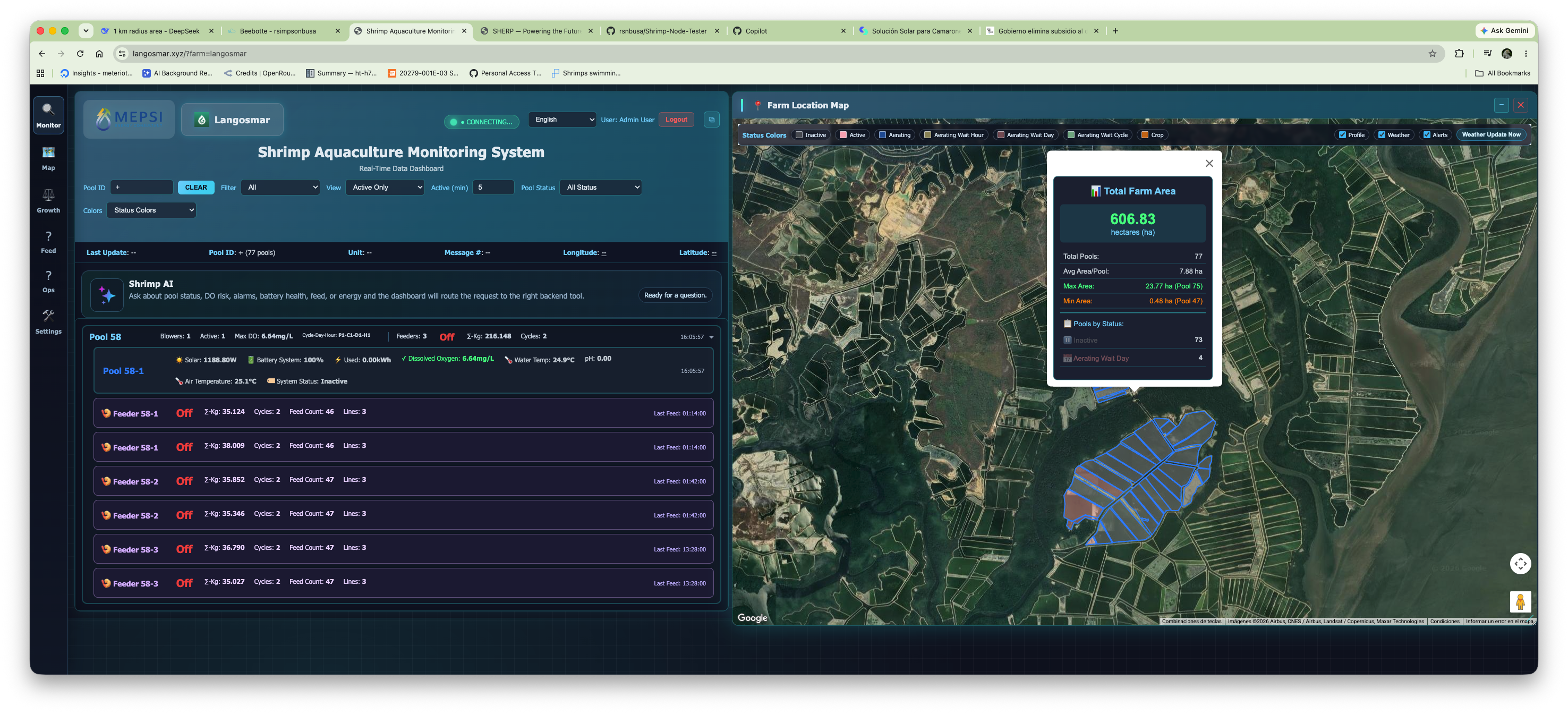This screenshot has height=714, width=1568.
Task: Open the Pool Status dropdown
Action: pos(600,188)
